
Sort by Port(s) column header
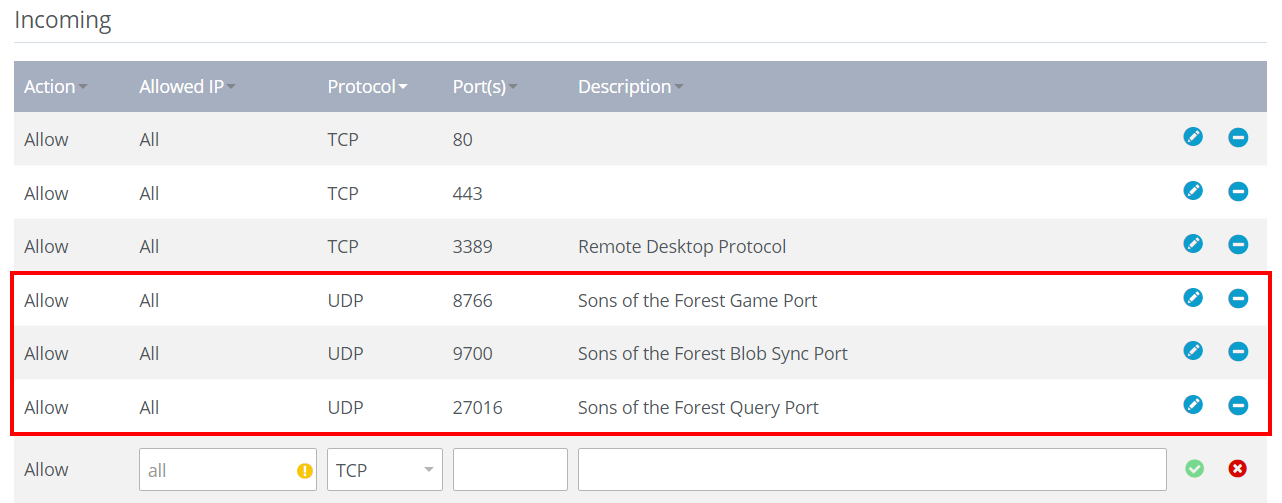(485, 87)
